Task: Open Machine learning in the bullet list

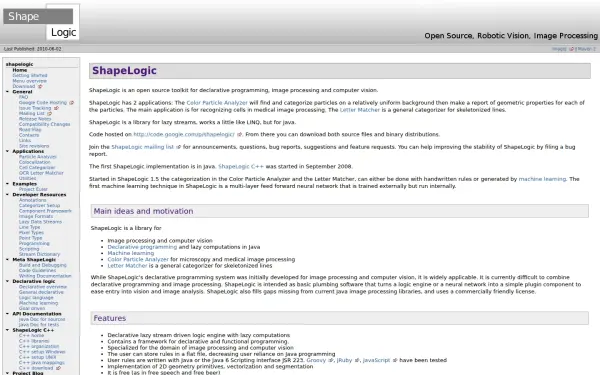Action: [x=130, y=253]
